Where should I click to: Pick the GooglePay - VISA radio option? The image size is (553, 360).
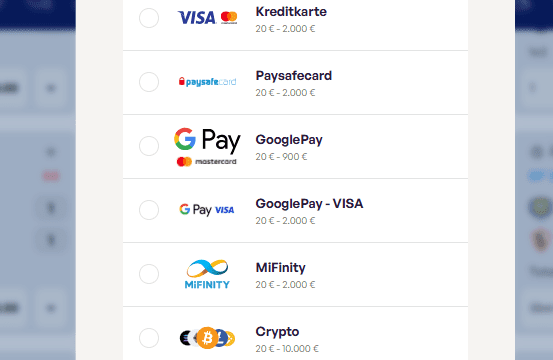coord(149,210)
